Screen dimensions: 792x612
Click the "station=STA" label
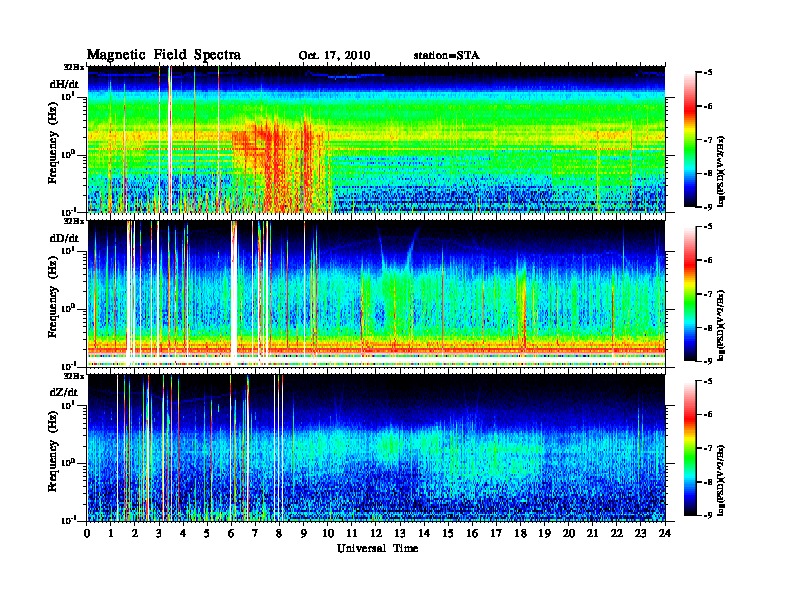point(446,56)
